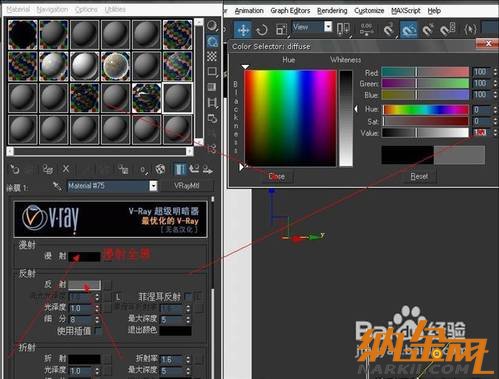This screenshot has height=379, width=499.
Task: Select the Scale tool in main toolbar
Action: [281, 30]
